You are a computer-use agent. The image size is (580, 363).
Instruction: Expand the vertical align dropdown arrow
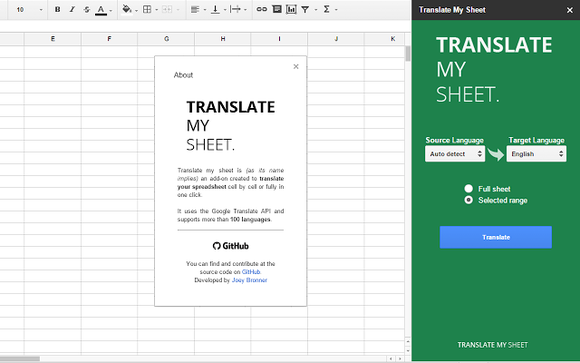225,10
